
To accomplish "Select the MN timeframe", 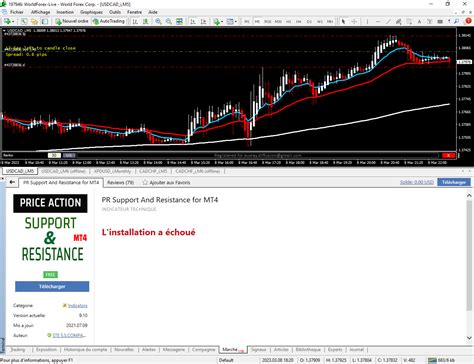I will [330, 21].
